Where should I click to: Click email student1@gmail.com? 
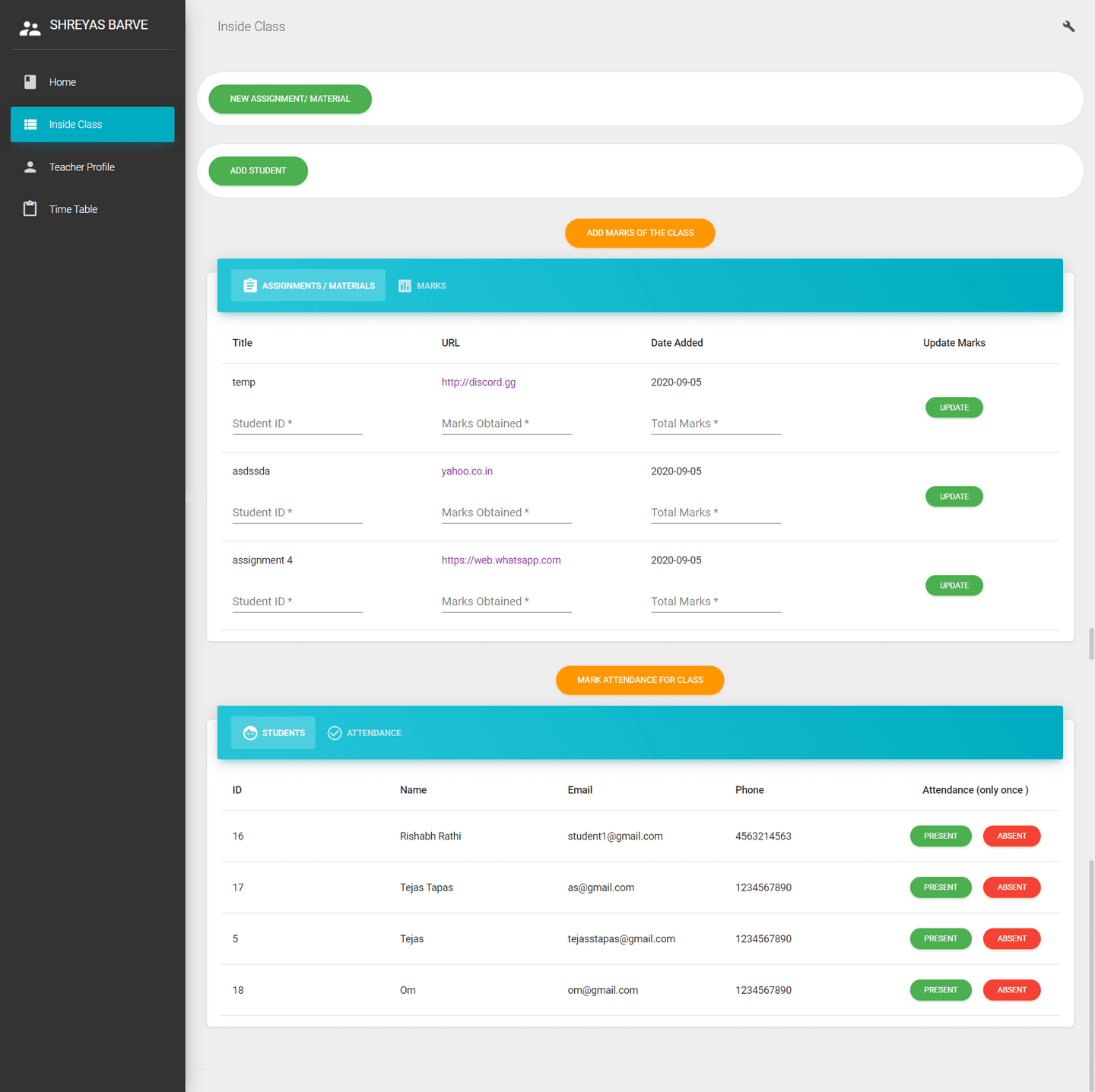(x=615, y=836)
